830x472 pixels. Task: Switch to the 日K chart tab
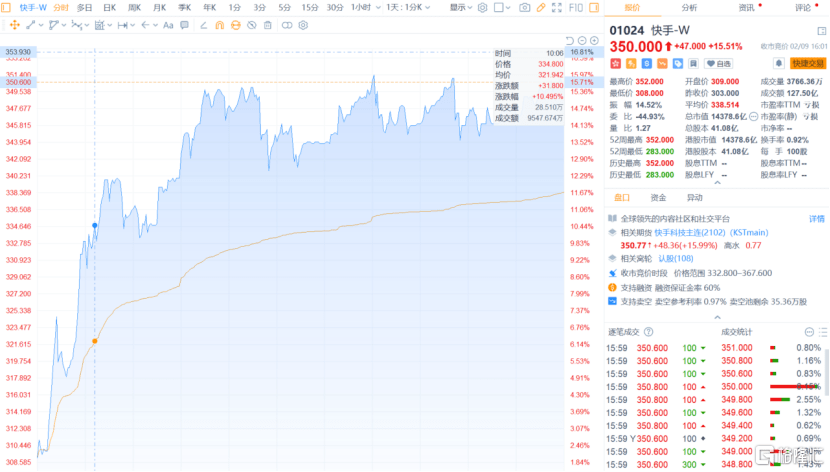(x=109, y=7)
